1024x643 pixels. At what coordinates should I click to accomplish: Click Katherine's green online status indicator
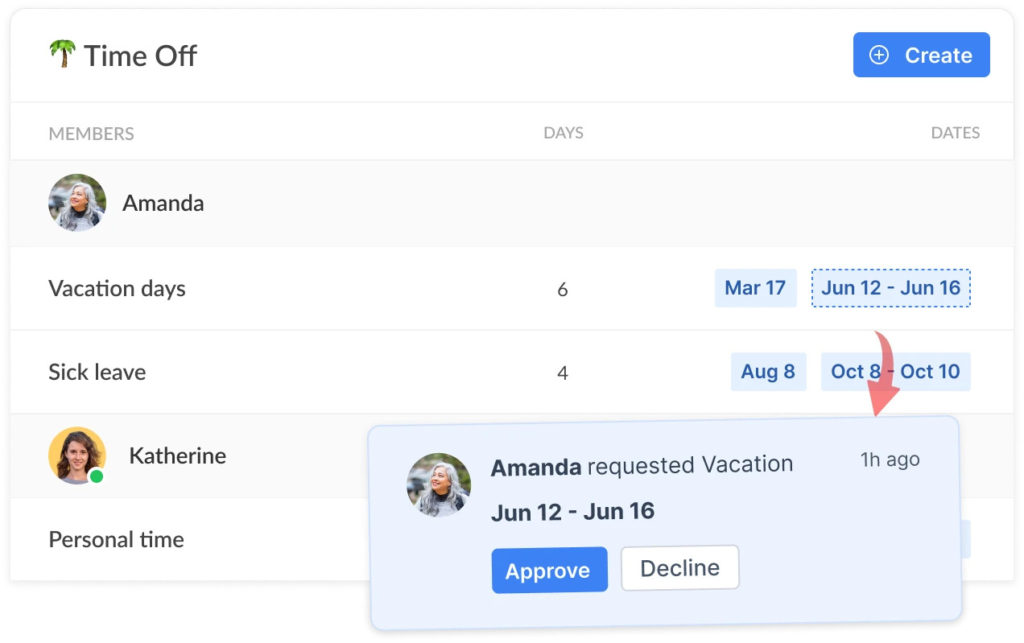[x=99, y=477]
